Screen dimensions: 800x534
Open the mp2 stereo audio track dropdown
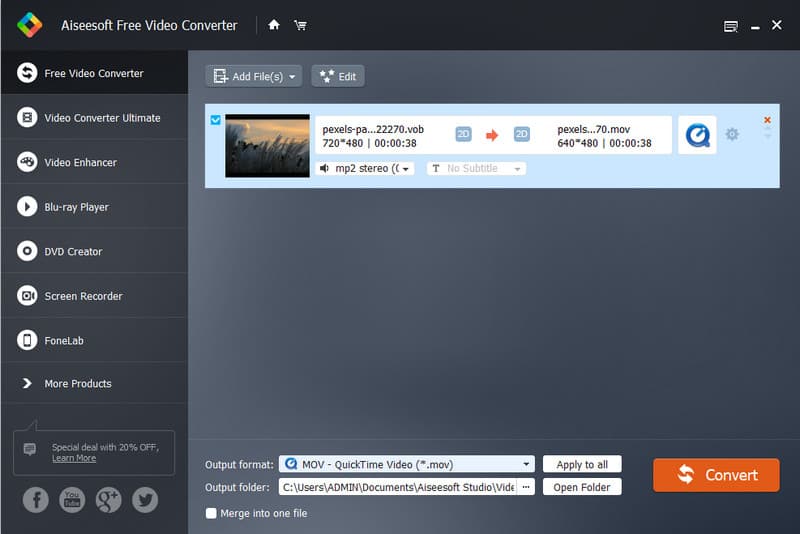[365, 169]
